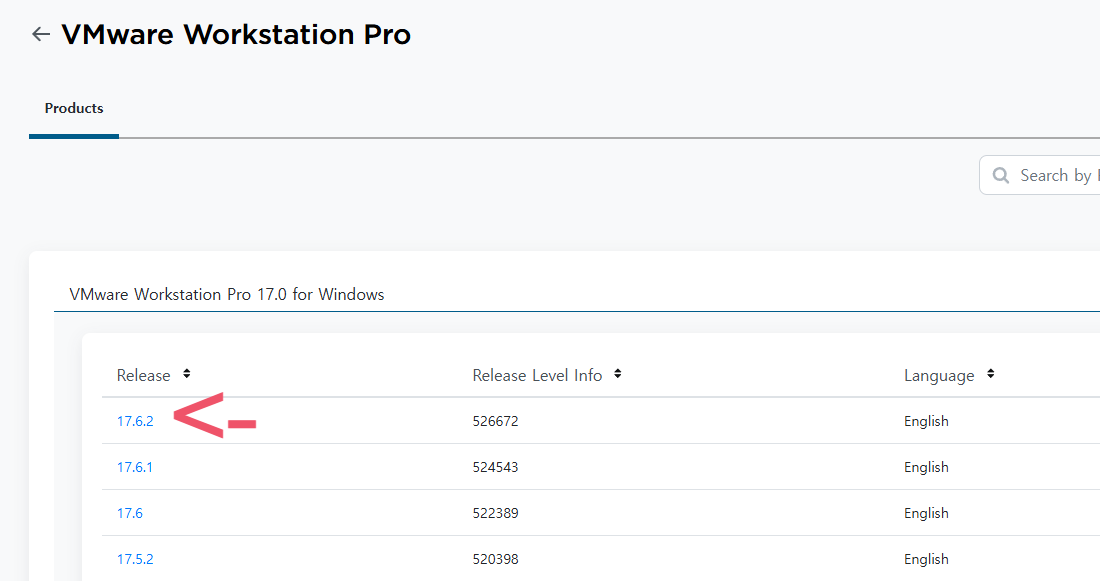This screenshot has width=1100, height=581.
Task: Click English in the 17.6.1 row
Action: point(926,467)
